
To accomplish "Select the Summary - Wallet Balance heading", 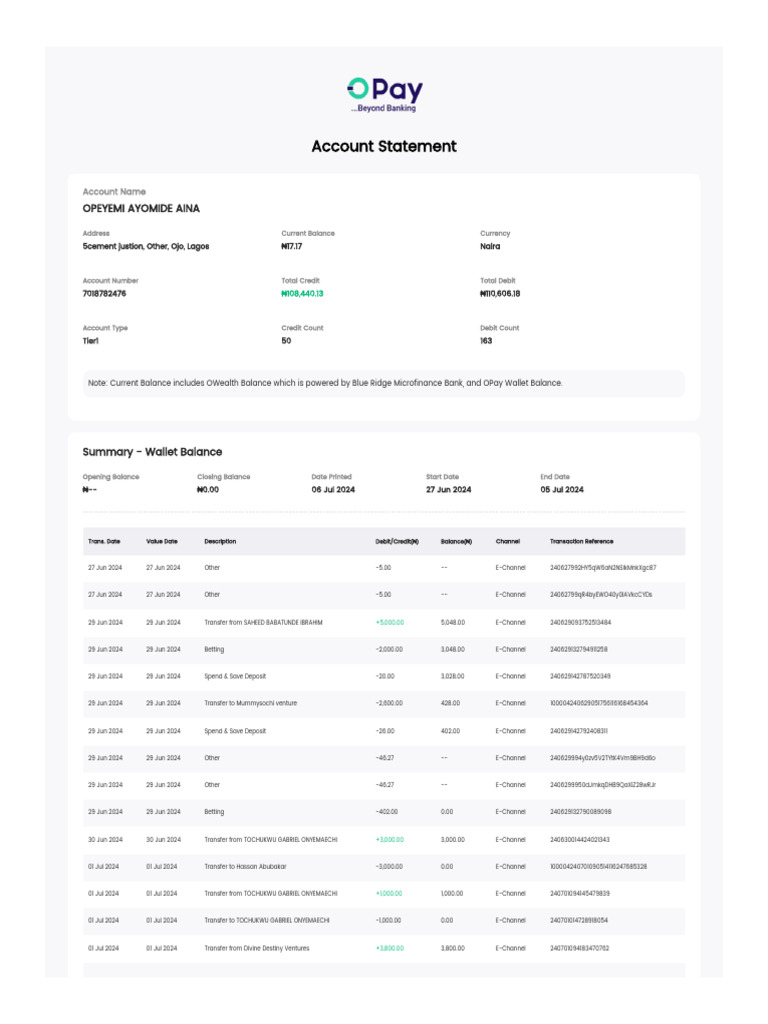I will pos(152,452).
